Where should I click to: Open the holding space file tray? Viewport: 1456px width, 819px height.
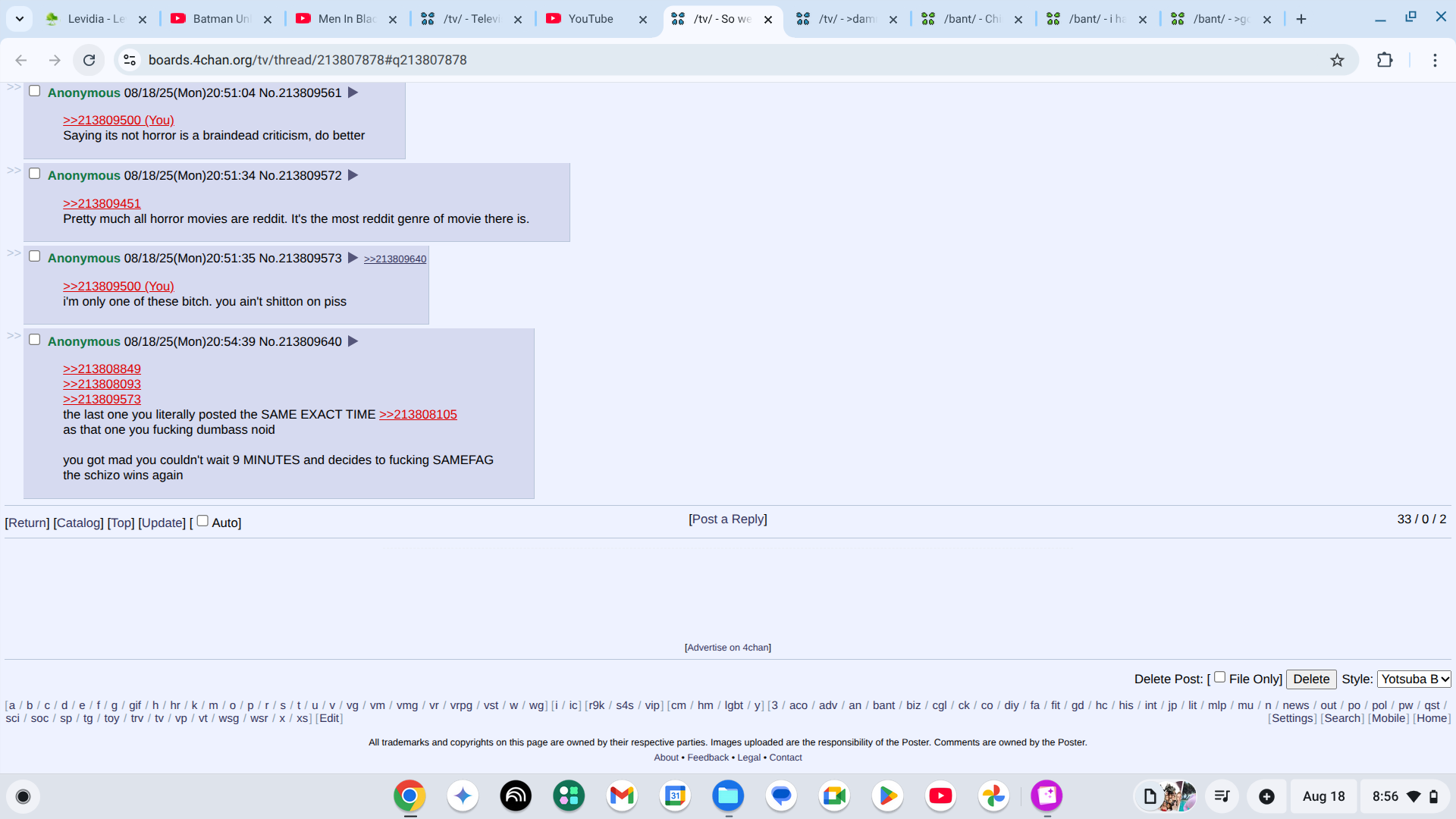coord(1166,796)
